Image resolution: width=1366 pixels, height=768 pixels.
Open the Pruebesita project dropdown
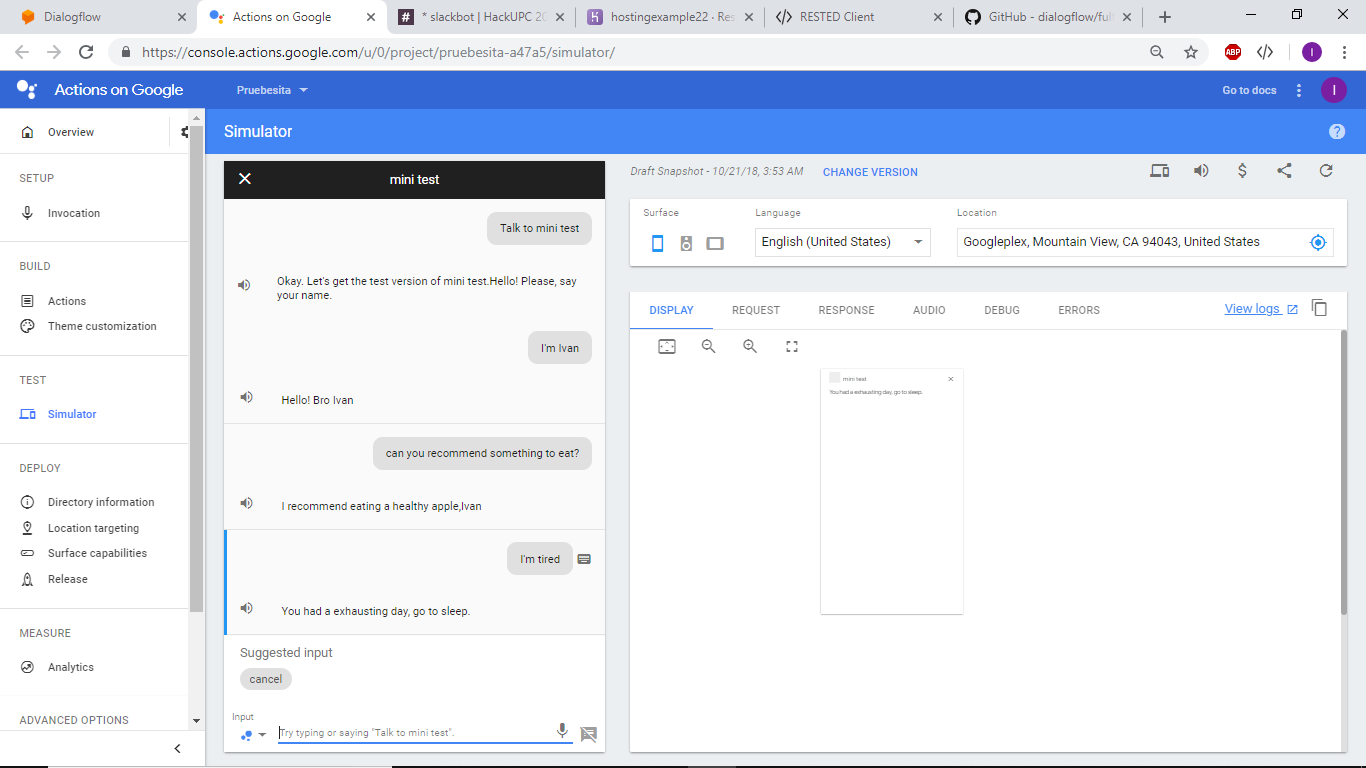tap(272, 90)
